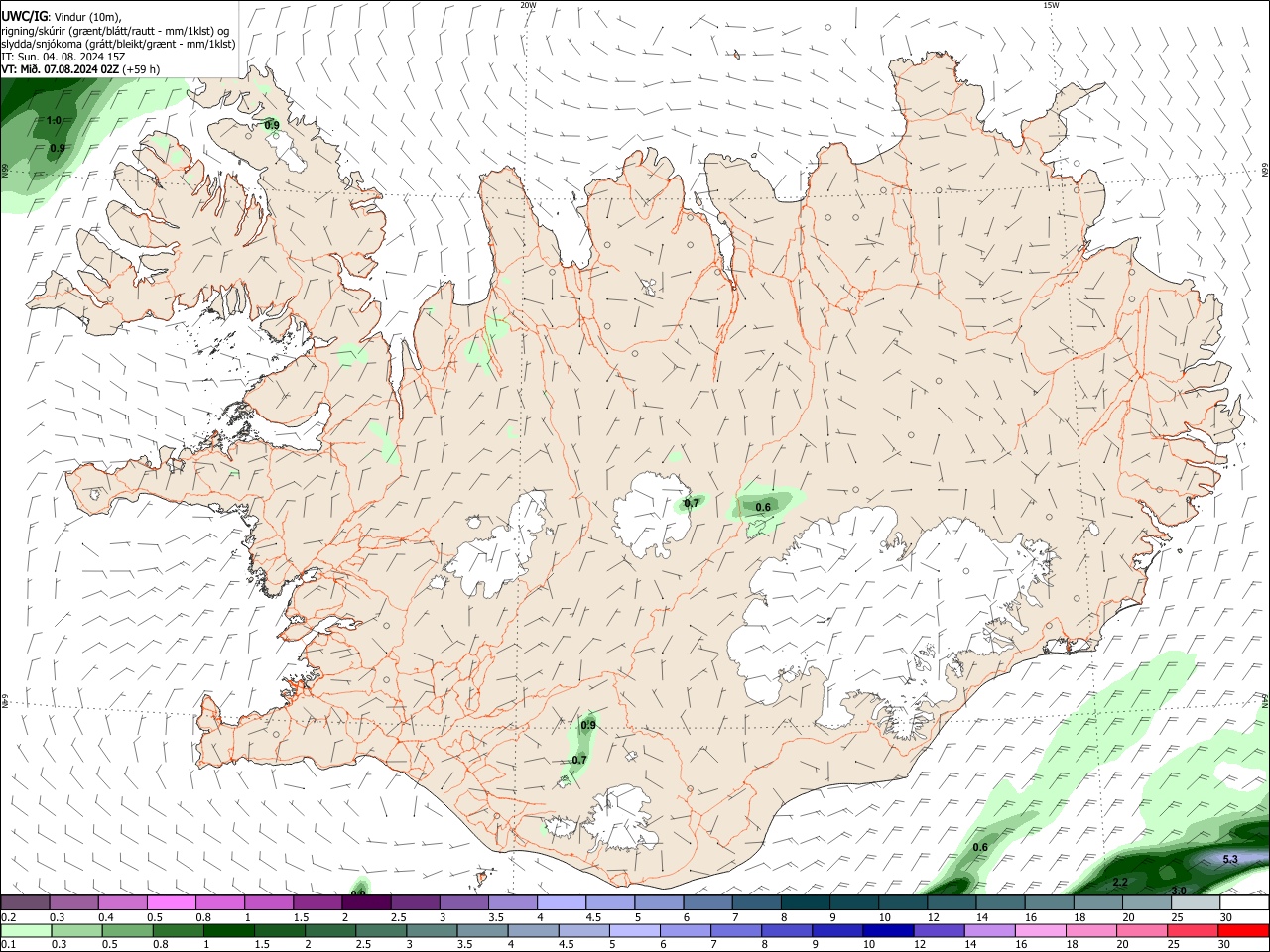Click the '0.6' value in the offshore southeast rain band

coord(980,847)
